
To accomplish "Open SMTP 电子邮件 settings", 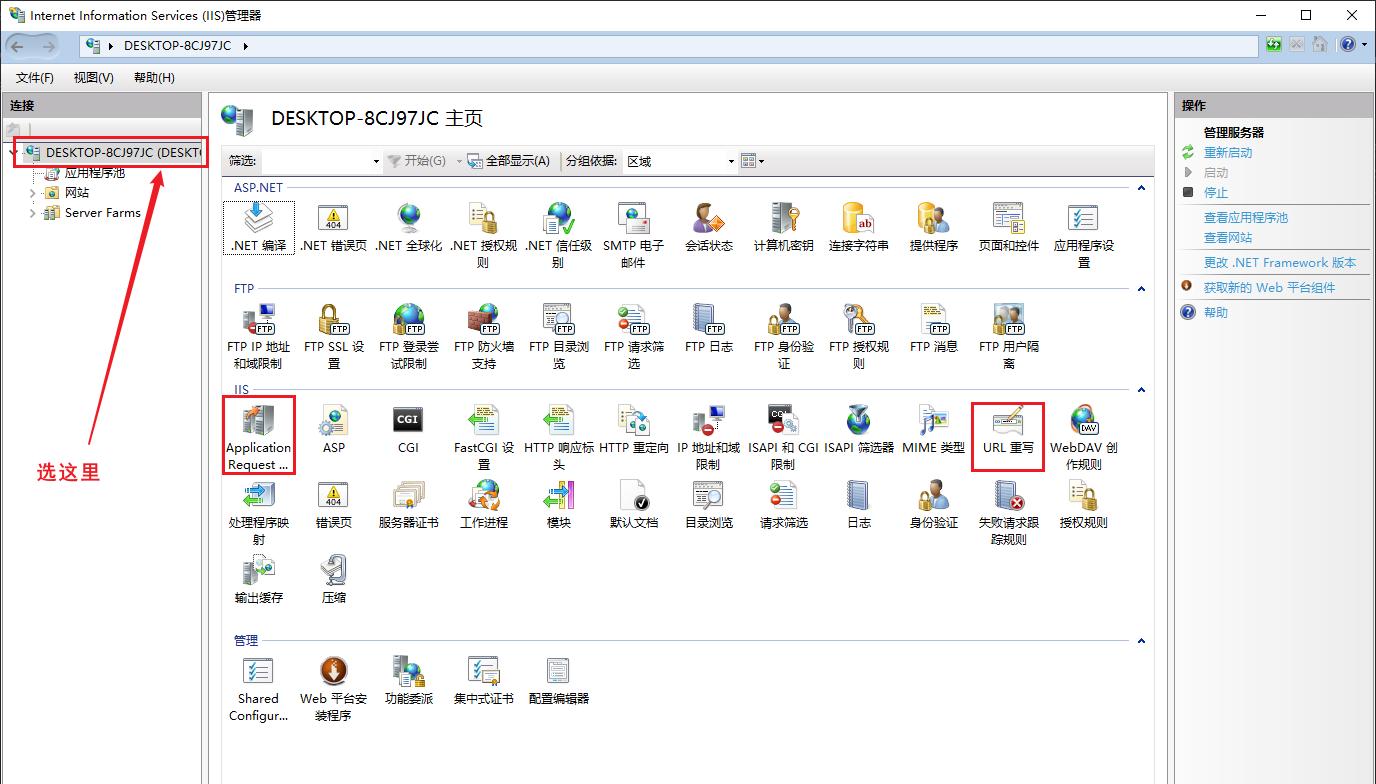I will pos(634,235).
